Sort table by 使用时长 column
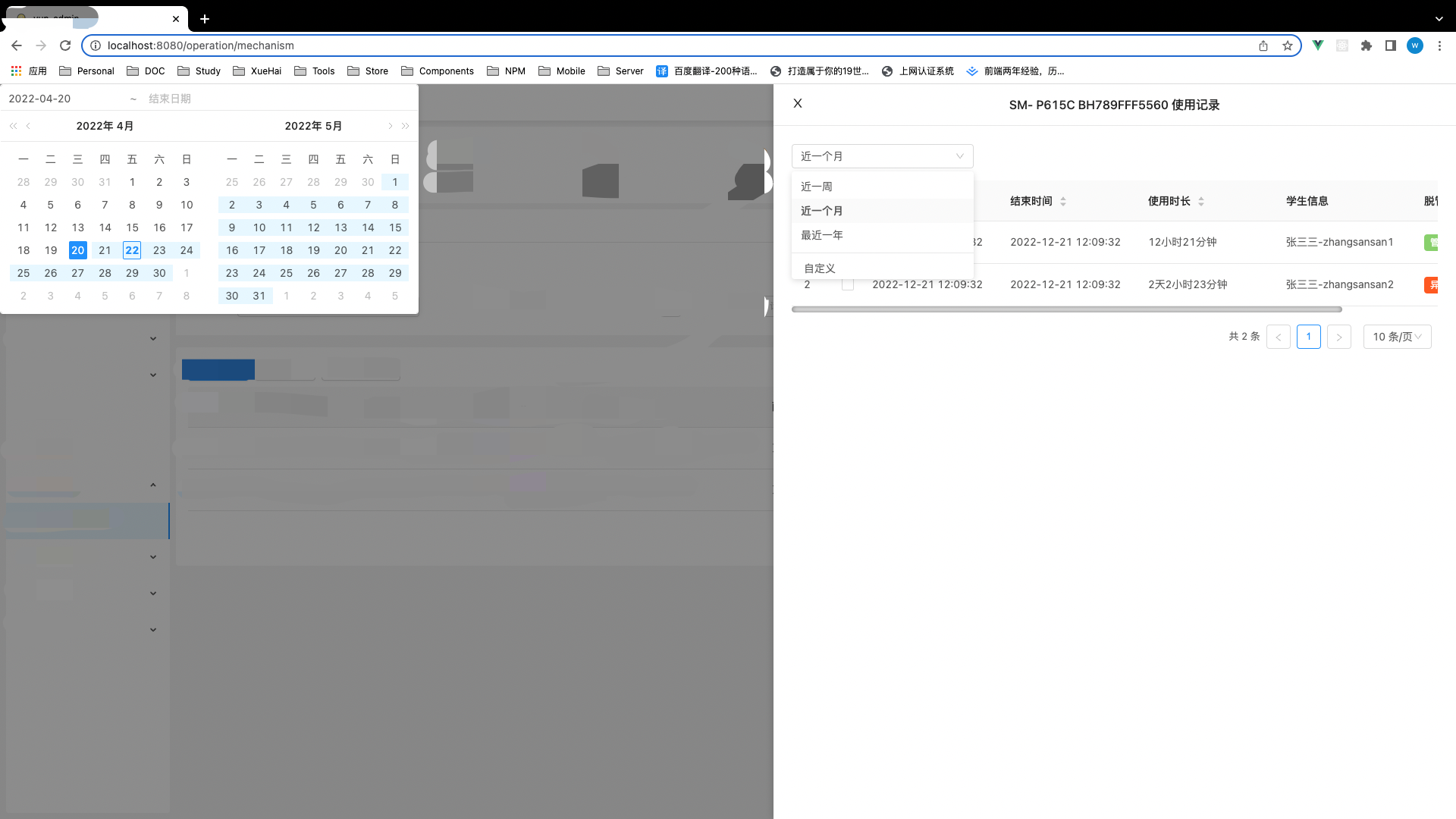The image size is (1456, 819). pyautogui.click(x=1200, y=201)
